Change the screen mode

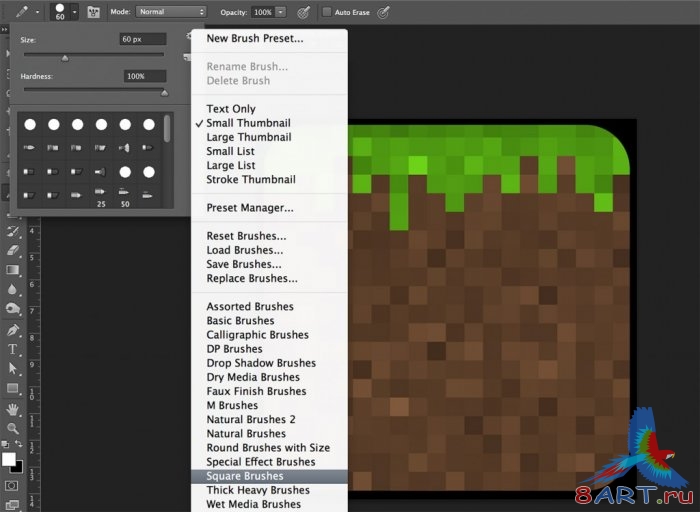pos(12,504)
